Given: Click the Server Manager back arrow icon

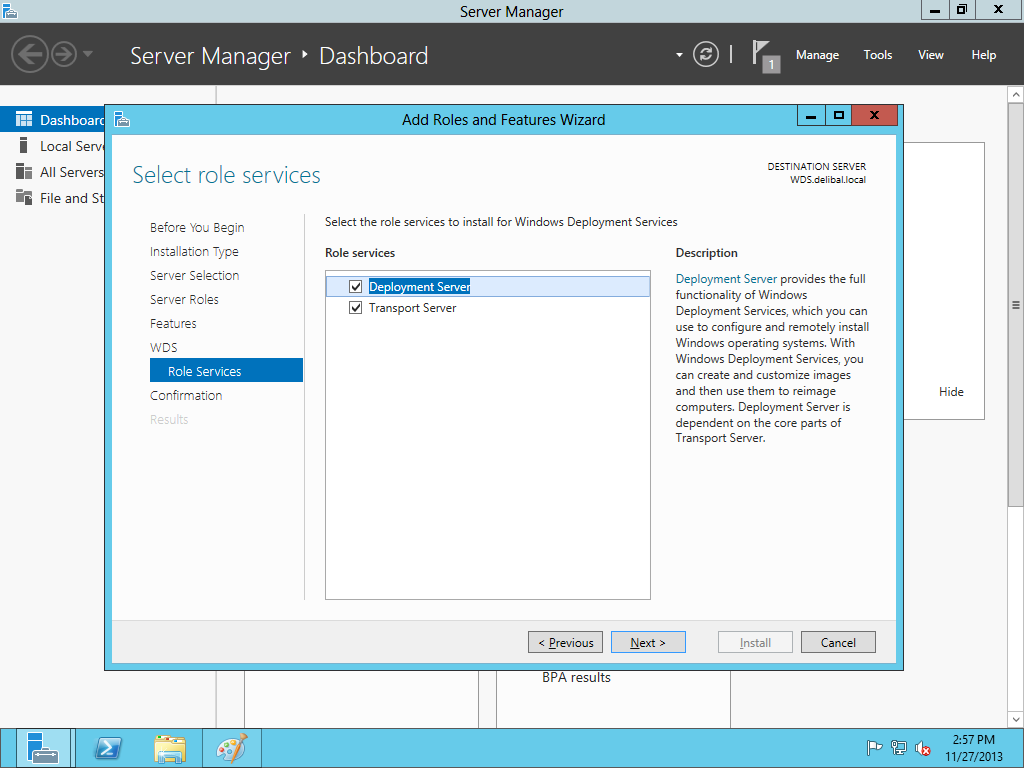Looking at the screenshot, I should pyautogui.click(x=30, y=54).
